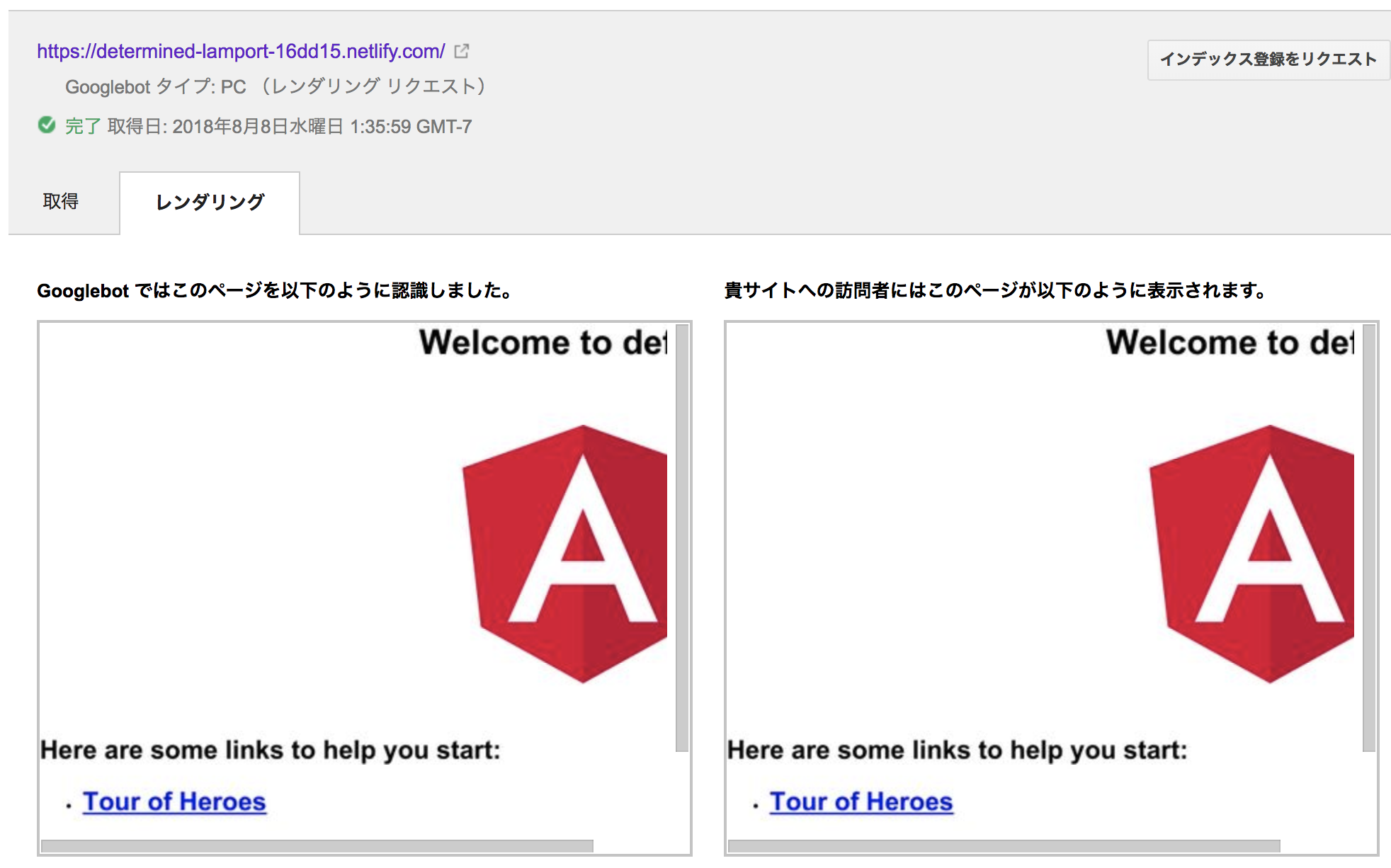Click Angular logo in Googlebot preview
The width and height of the screenshot is (1391, 868).
click(567, 554)
